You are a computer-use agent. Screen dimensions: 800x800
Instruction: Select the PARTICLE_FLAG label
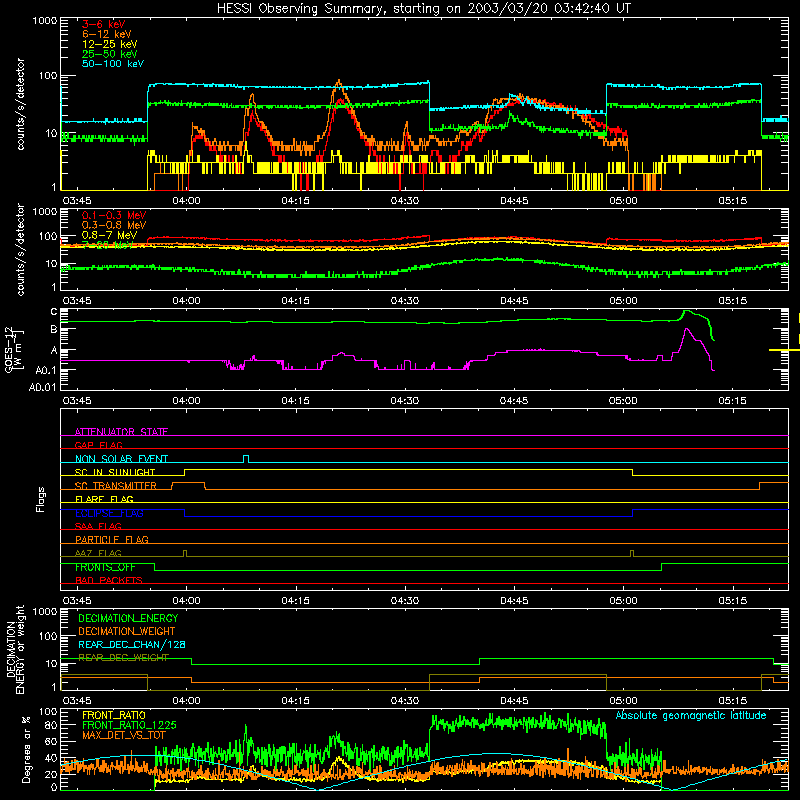[x=112, y=540]
